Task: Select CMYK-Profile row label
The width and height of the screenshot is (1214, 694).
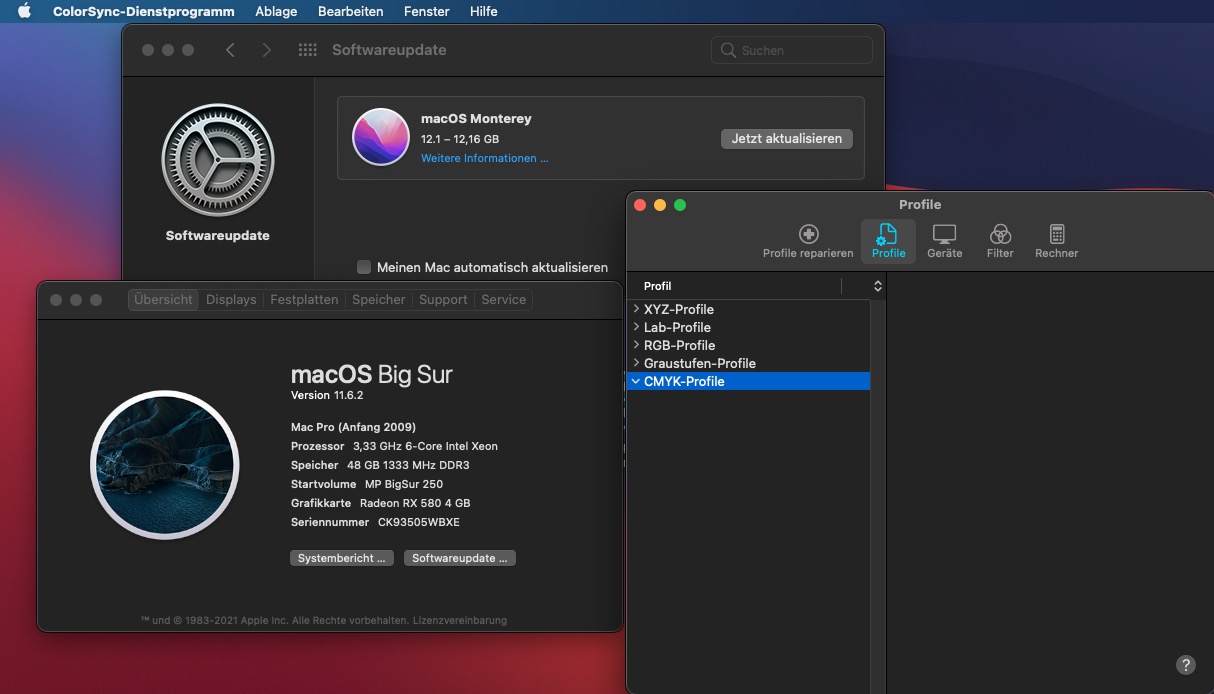Action: [x=684, y=381]
